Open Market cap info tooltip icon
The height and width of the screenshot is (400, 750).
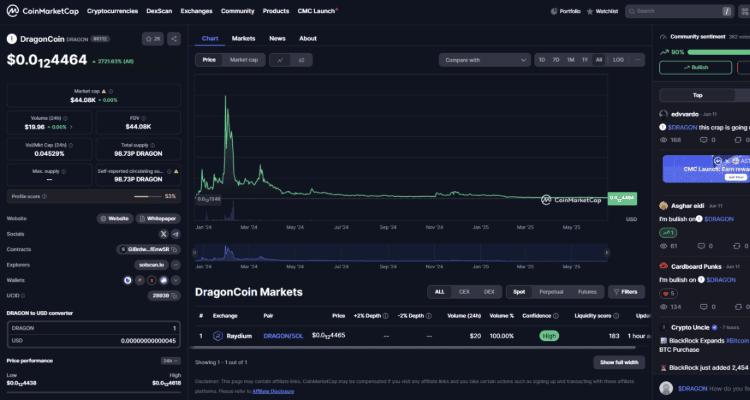[111, 91]
